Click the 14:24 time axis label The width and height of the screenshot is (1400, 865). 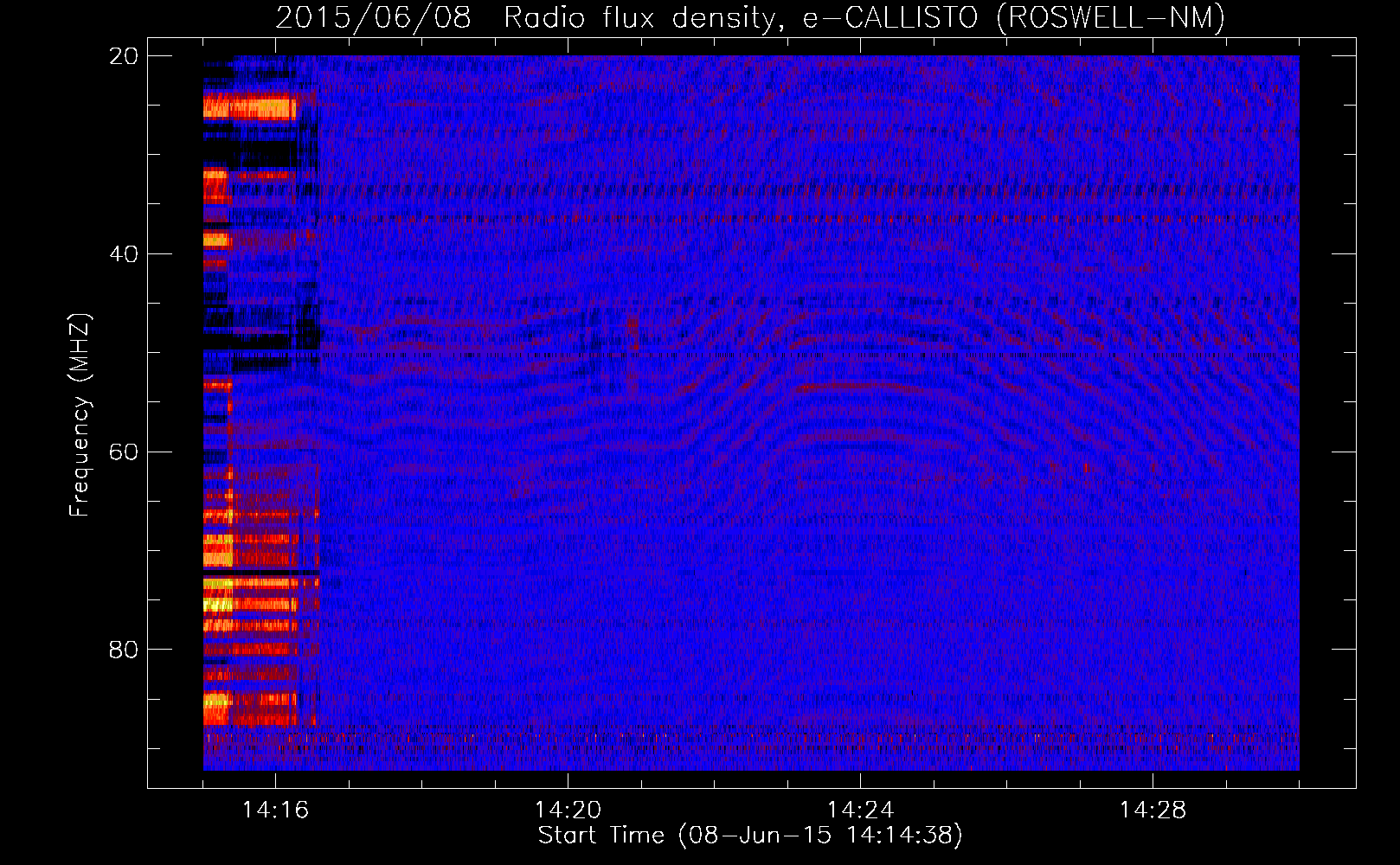[860, 811]
